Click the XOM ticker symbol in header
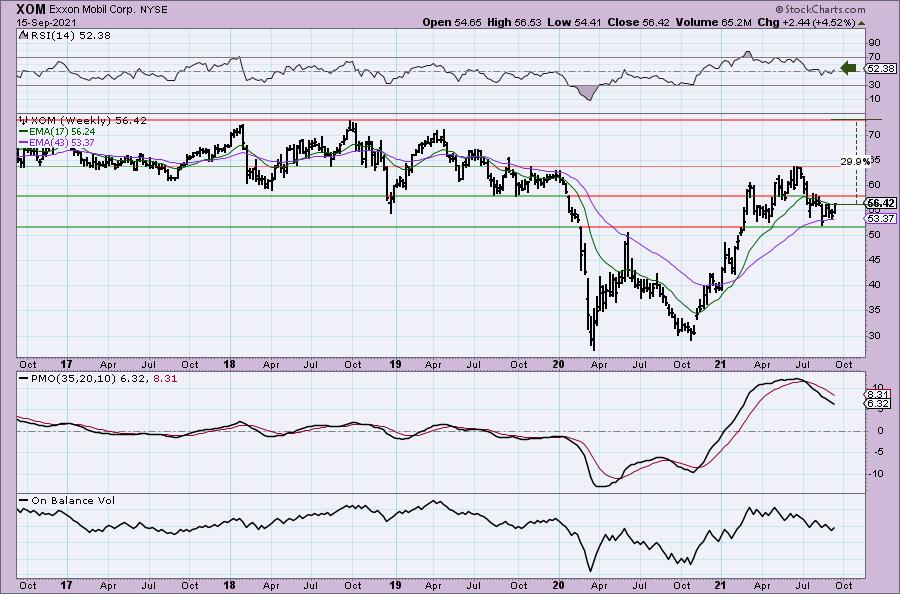This screenshot has width=900, height=594. (x=32, y=9)
